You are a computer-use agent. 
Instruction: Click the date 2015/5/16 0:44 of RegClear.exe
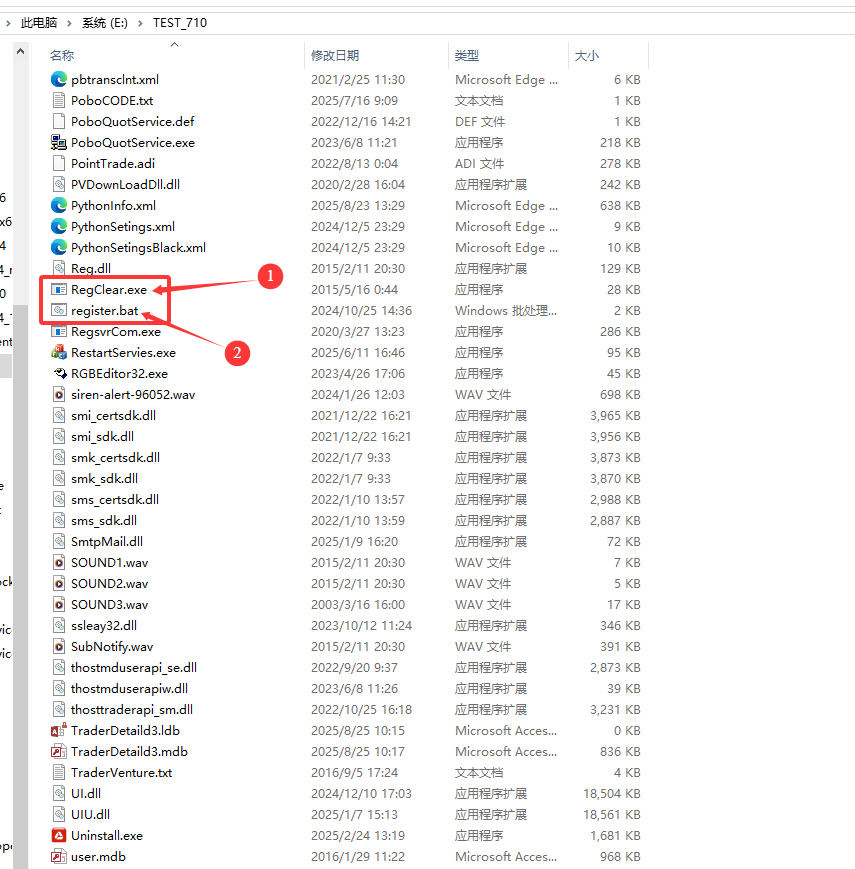point(354,290)
